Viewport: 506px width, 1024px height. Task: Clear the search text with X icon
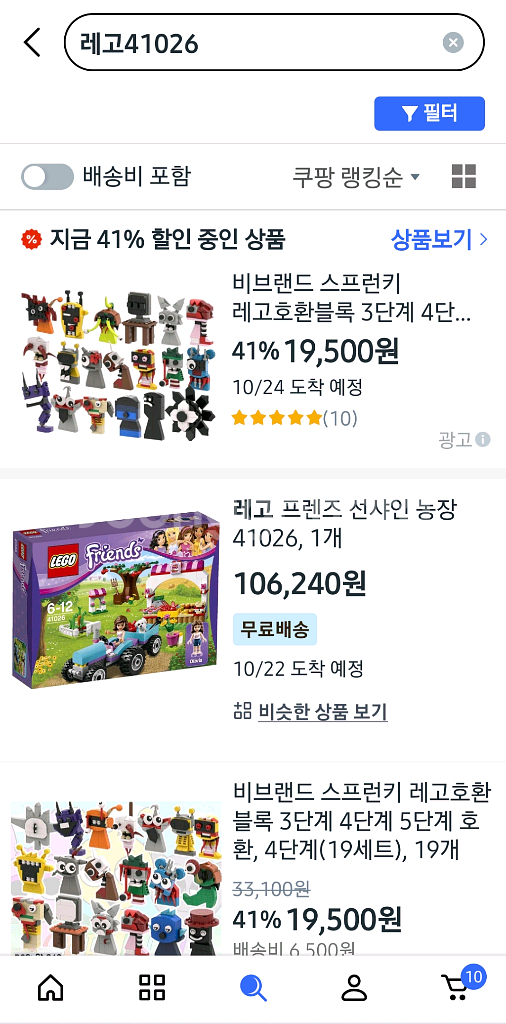(x=453, y=42)
